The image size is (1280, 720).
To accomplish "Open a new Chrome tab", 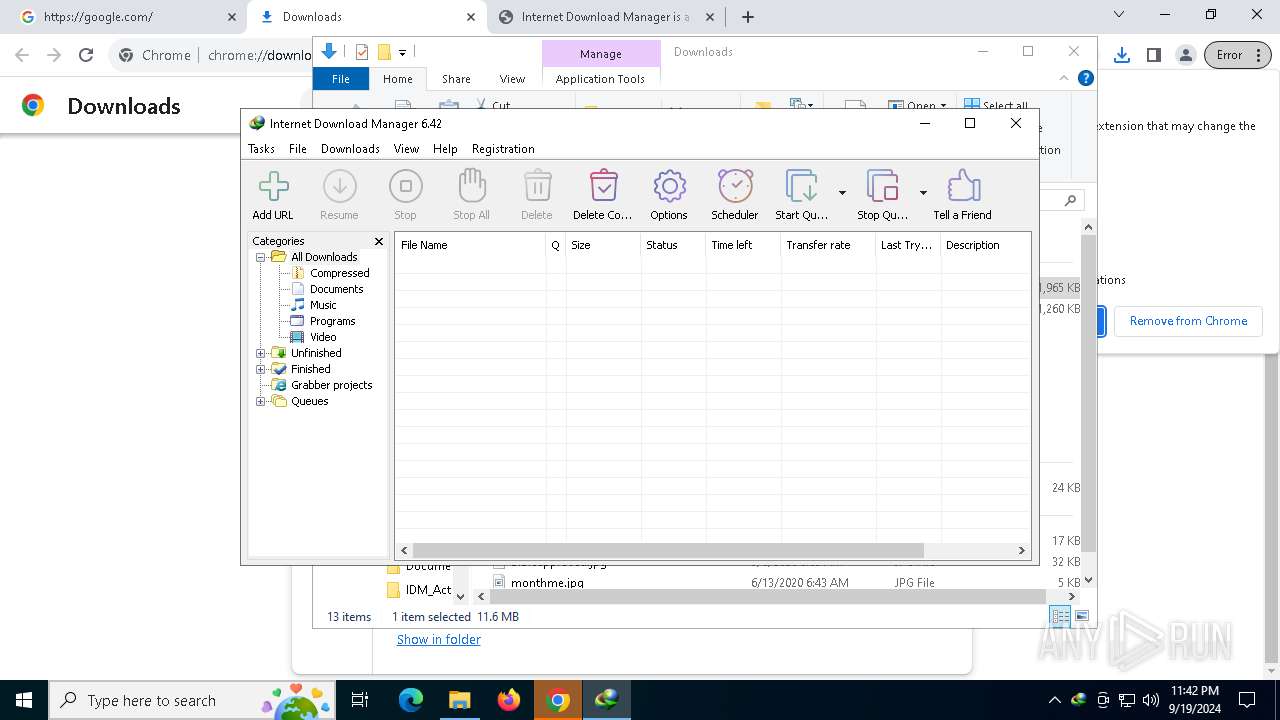I will point(748,17).
